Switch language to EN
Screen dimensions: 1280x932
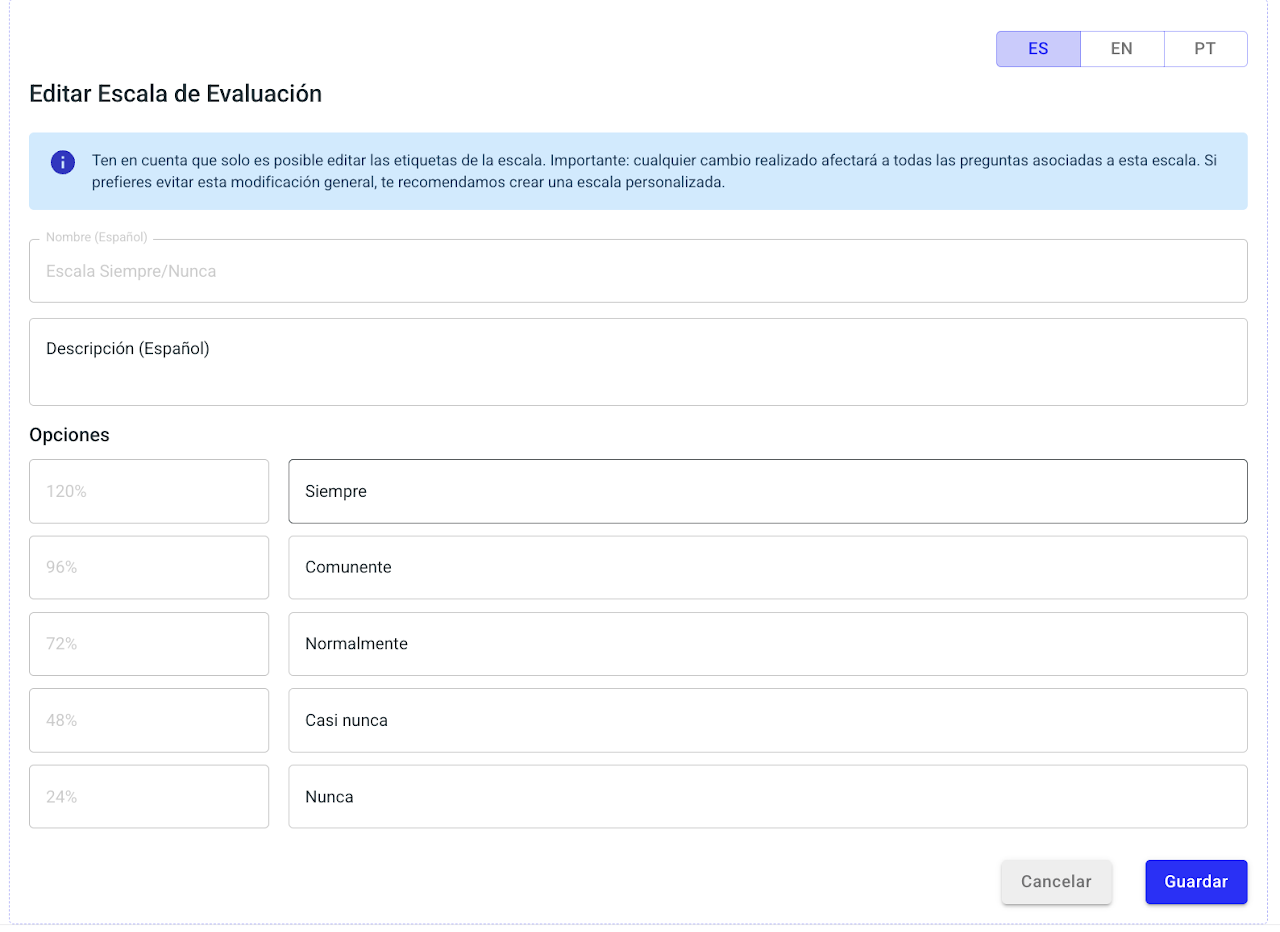pos(1121,49)
